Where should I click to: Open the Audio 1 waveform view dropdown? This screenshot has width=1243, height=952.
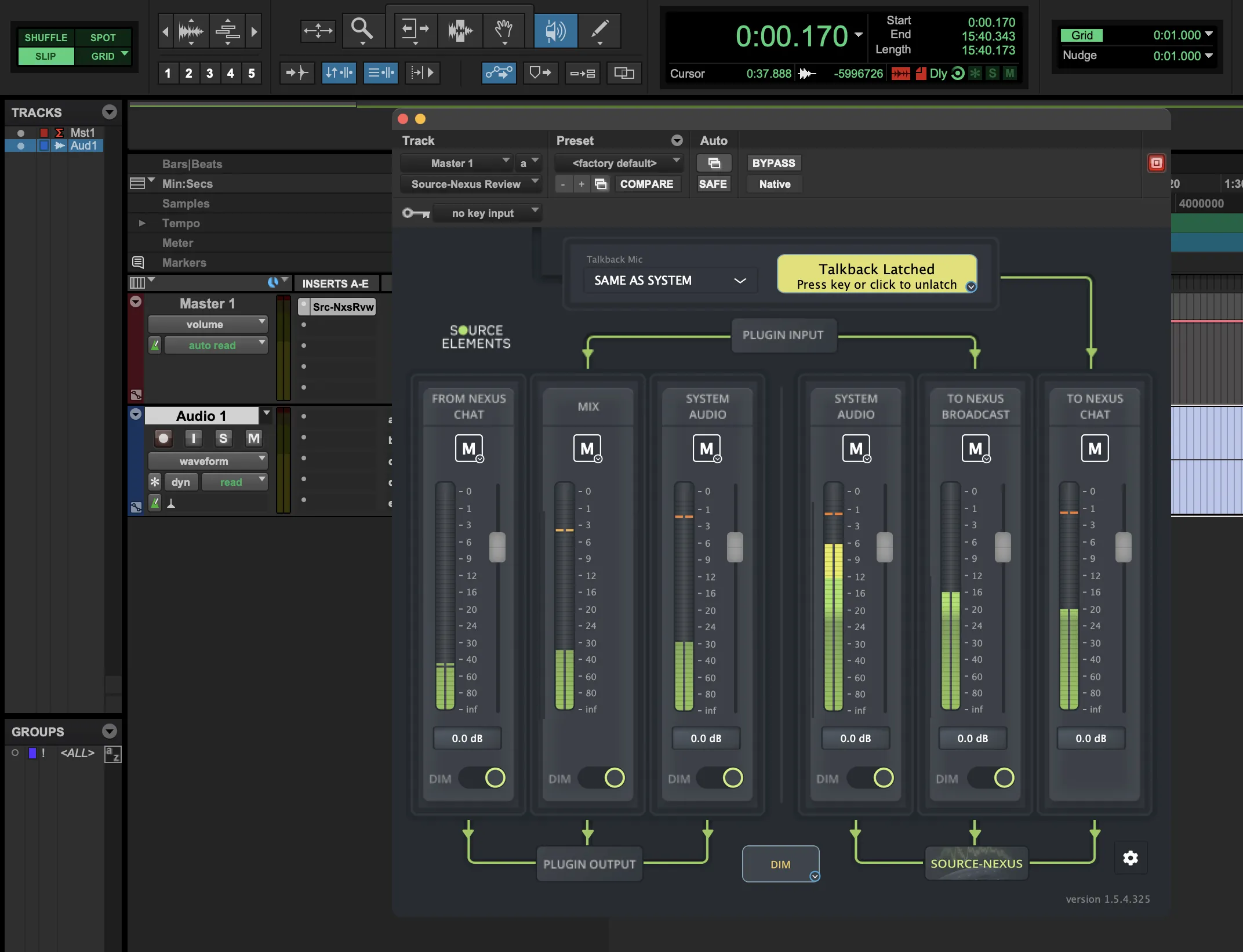(x=208, y=461)
